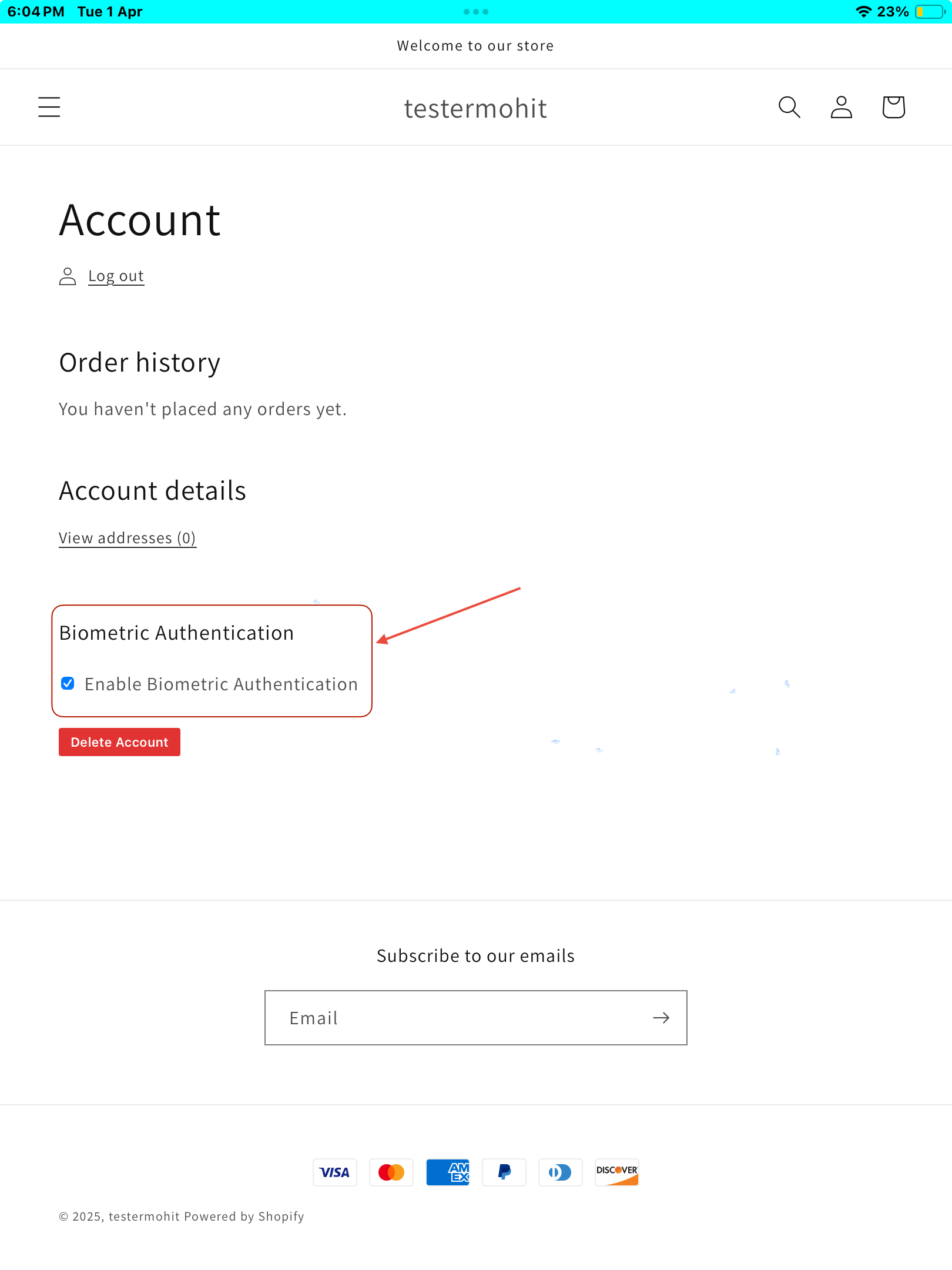
Task: Submit email with the arrow icon
Action: pos(661,1018)
